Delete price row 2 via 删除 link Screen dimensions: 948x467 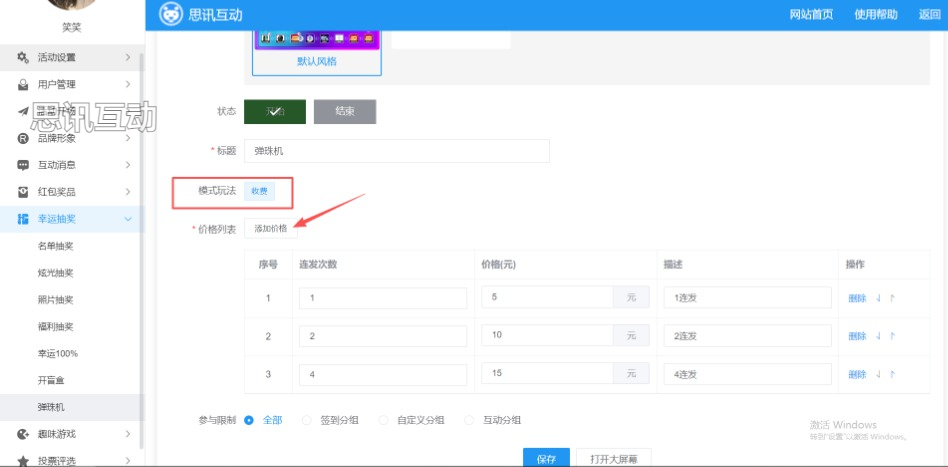point(857,337)
